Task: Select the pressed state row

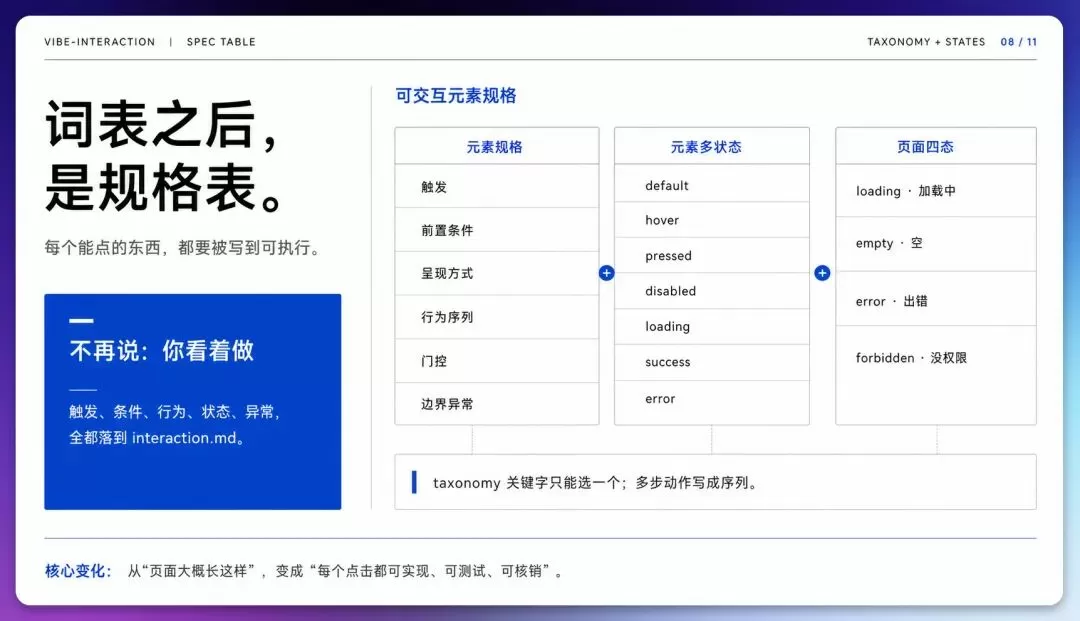Action: pos(712,255)
